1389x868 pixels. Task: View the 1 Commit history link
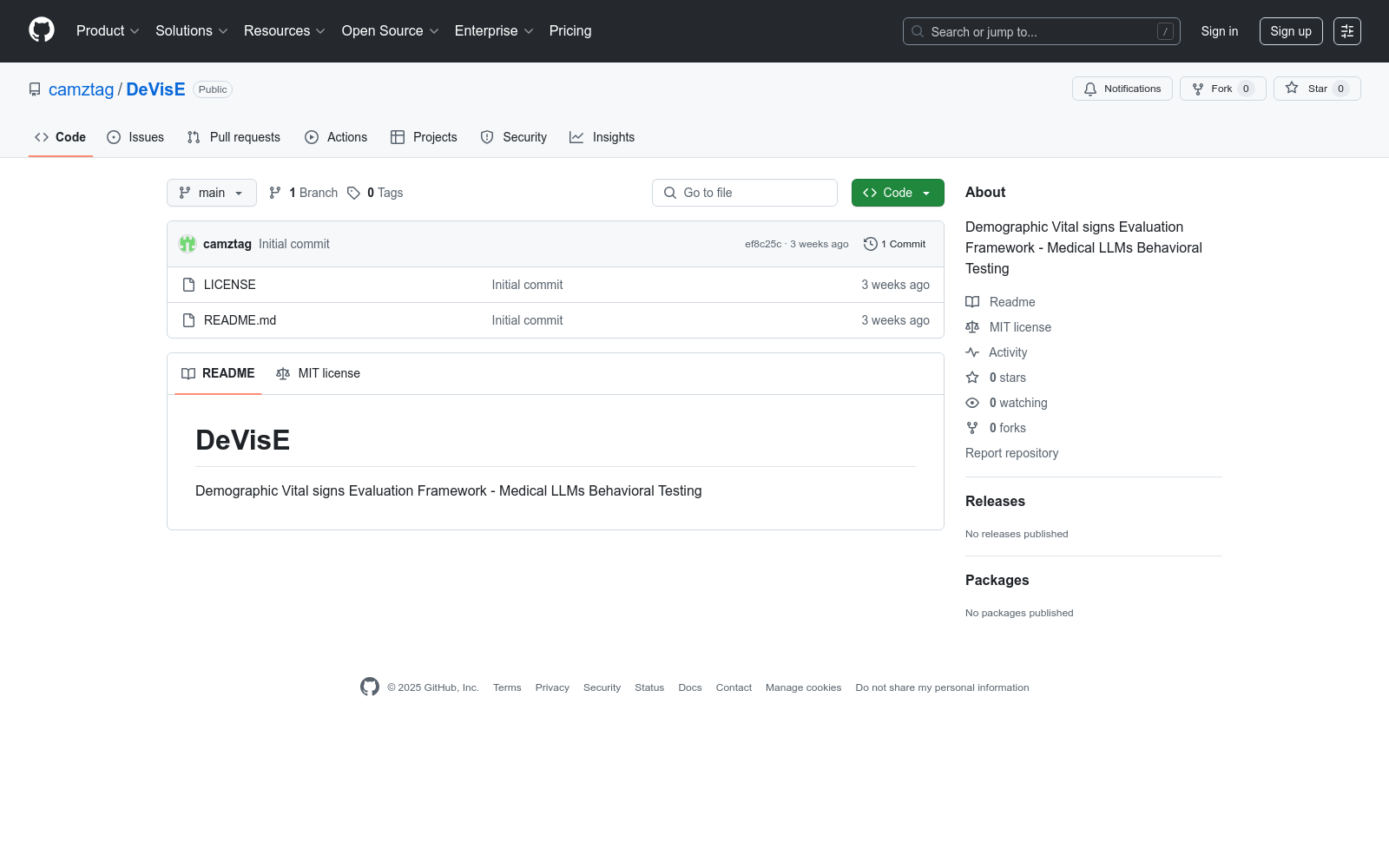click(x=895, y=244)
